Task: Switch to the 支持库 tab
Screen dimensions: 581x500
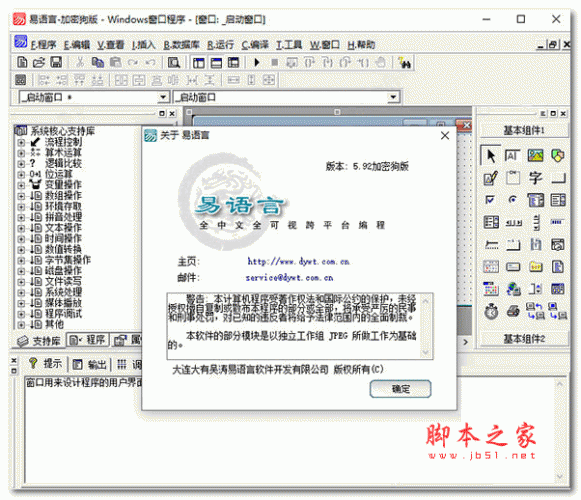Action: [x=39, y=341]
